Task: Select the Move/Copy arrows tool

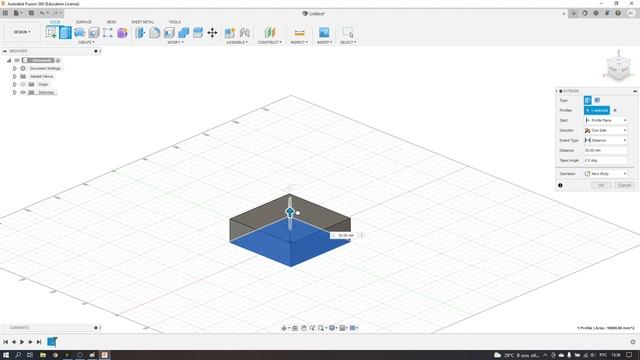Action: (x=212, y=32)
